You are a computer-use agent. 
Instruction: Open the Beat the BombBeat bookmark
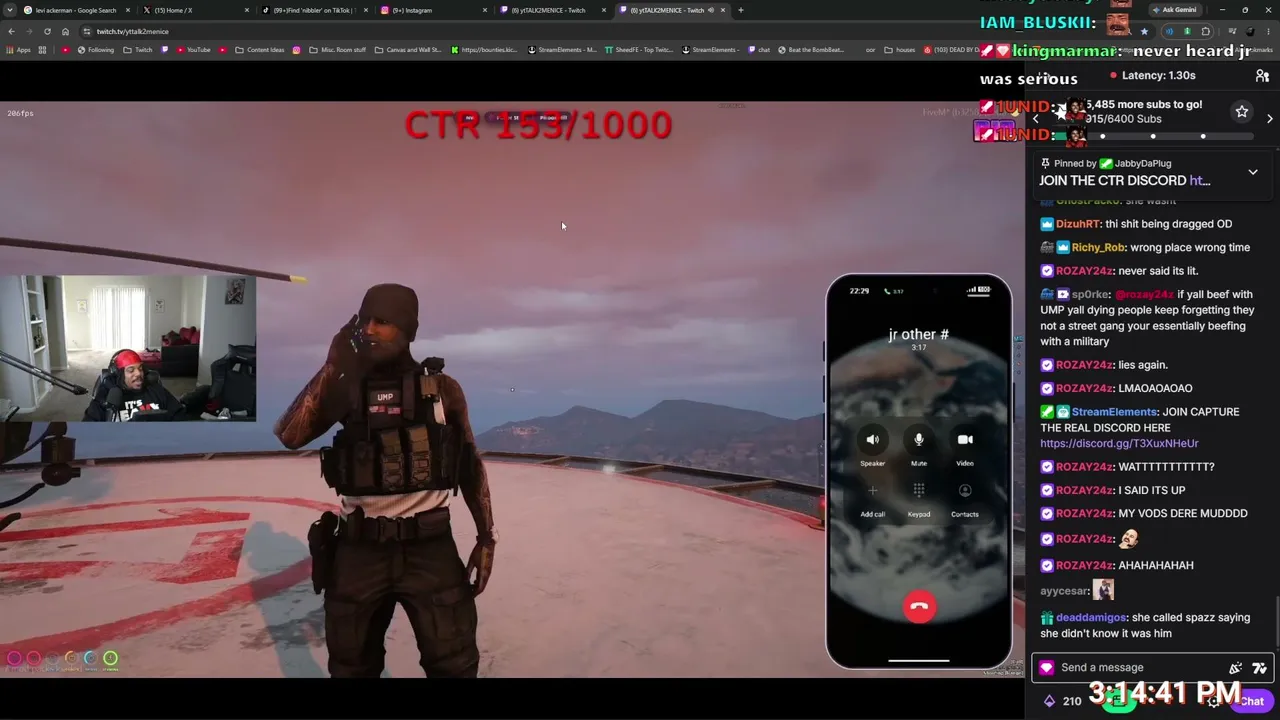tap(810, 50)
